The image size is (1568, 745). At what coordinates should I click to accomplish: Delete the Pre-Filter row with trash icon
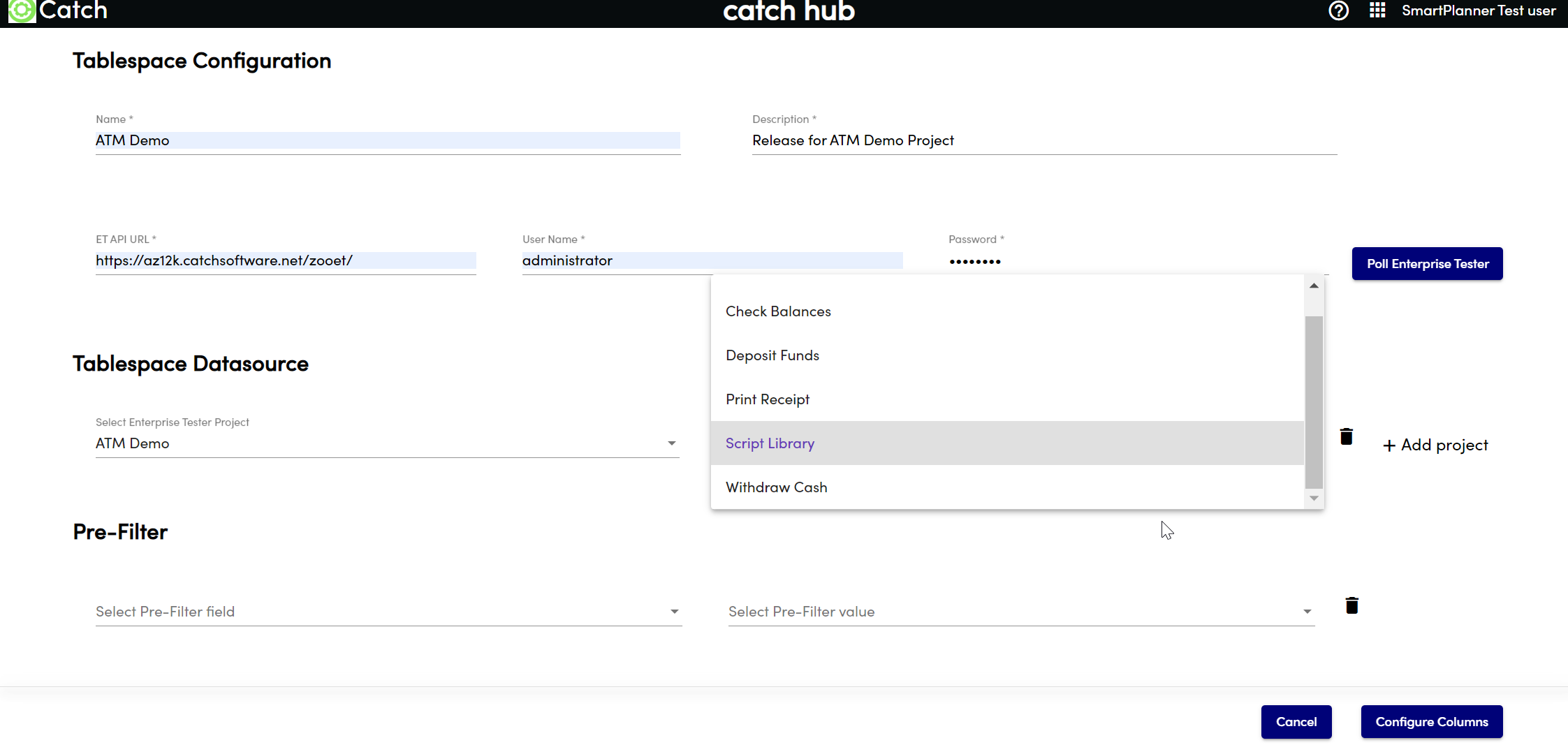(x=1351, y=605)
